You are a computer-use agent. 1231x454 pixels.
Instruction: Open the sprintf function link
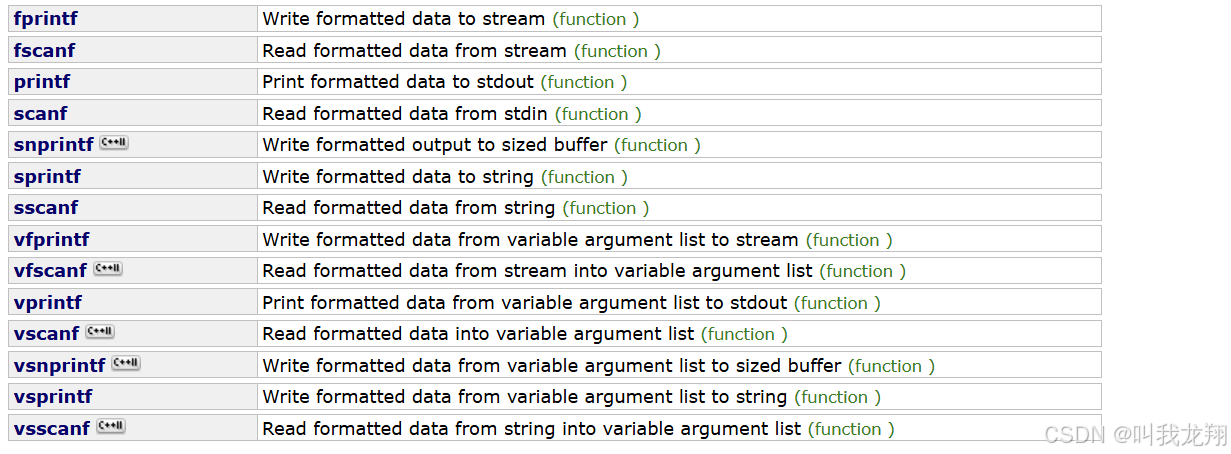point(48,176)
